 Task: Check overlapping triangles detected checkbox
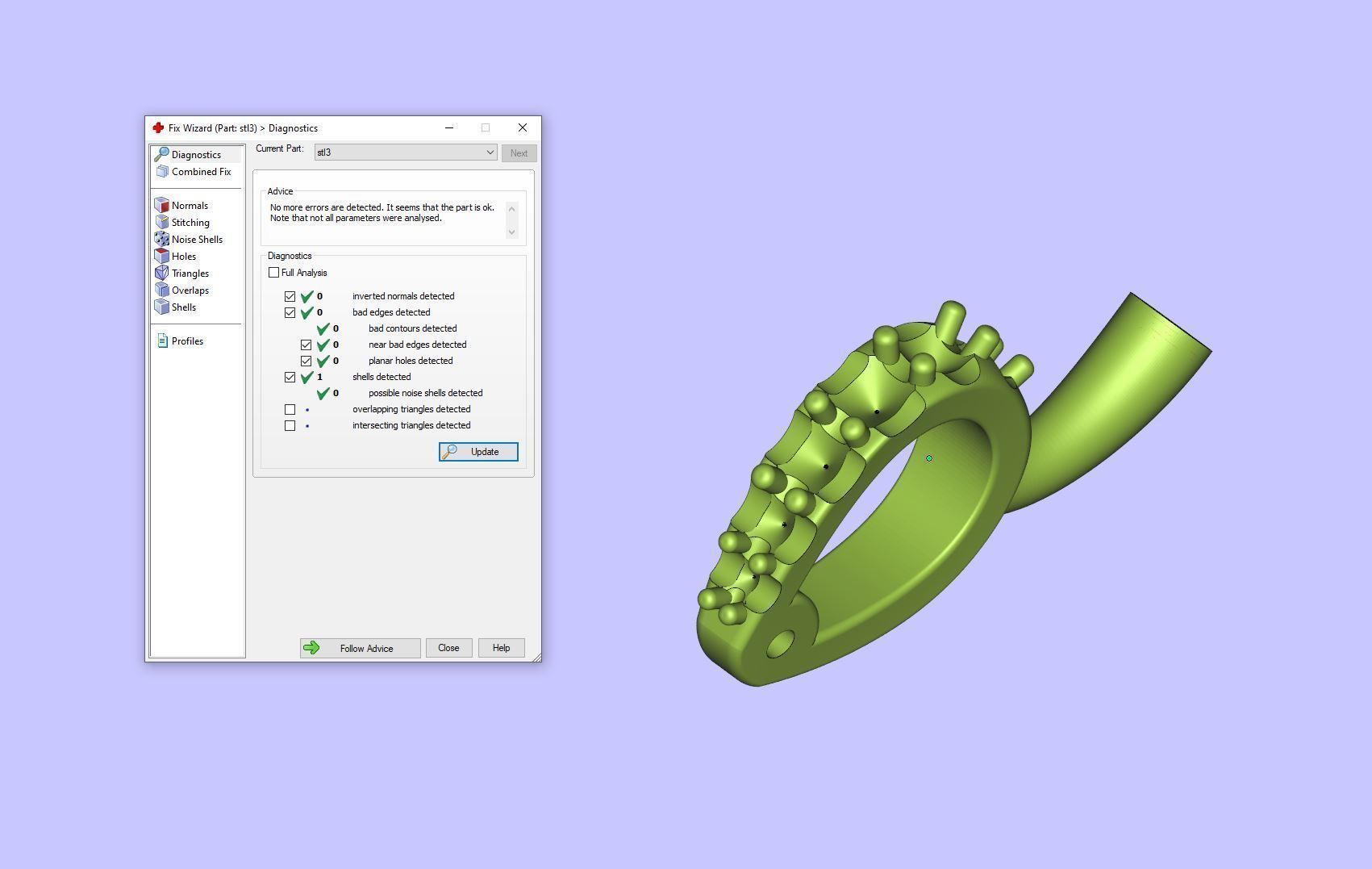(290, 409)
